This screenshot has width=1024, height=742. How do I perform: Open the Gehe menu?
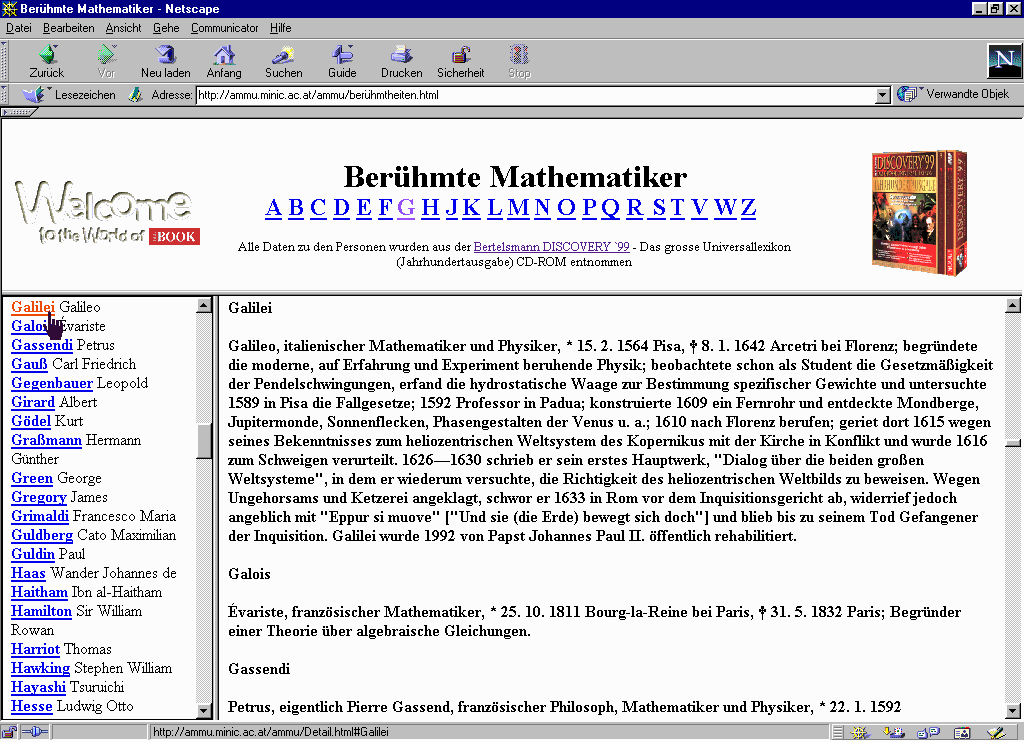166,28
